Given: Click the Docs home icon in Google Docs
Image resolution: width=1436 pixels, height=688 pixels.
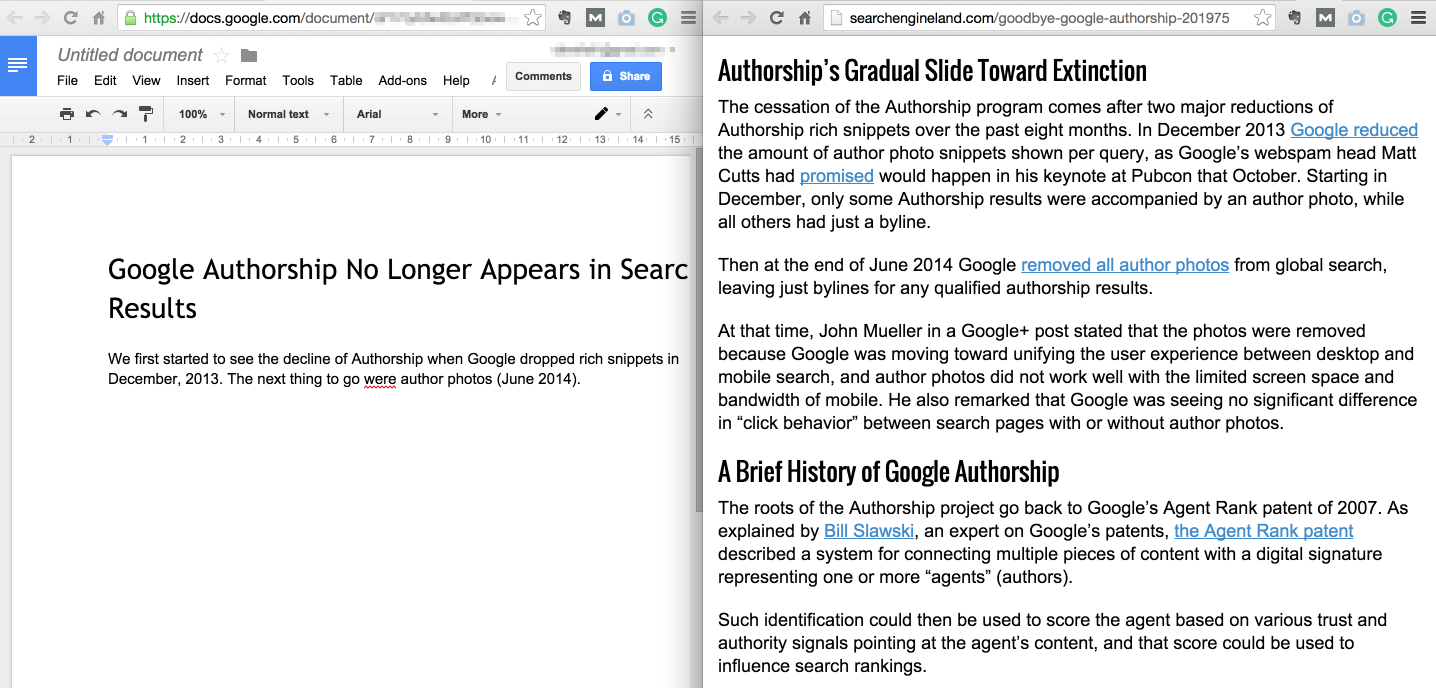Looking at the screenshot, I should (18, 66).
